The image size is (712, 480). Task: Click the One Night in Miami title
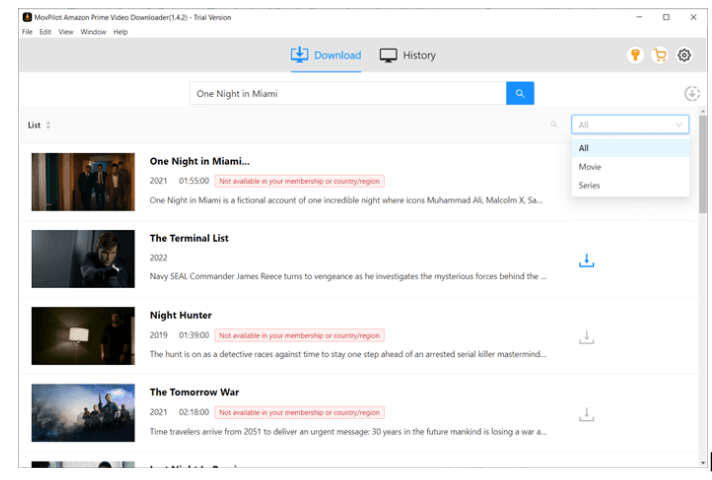click(199, 161)
